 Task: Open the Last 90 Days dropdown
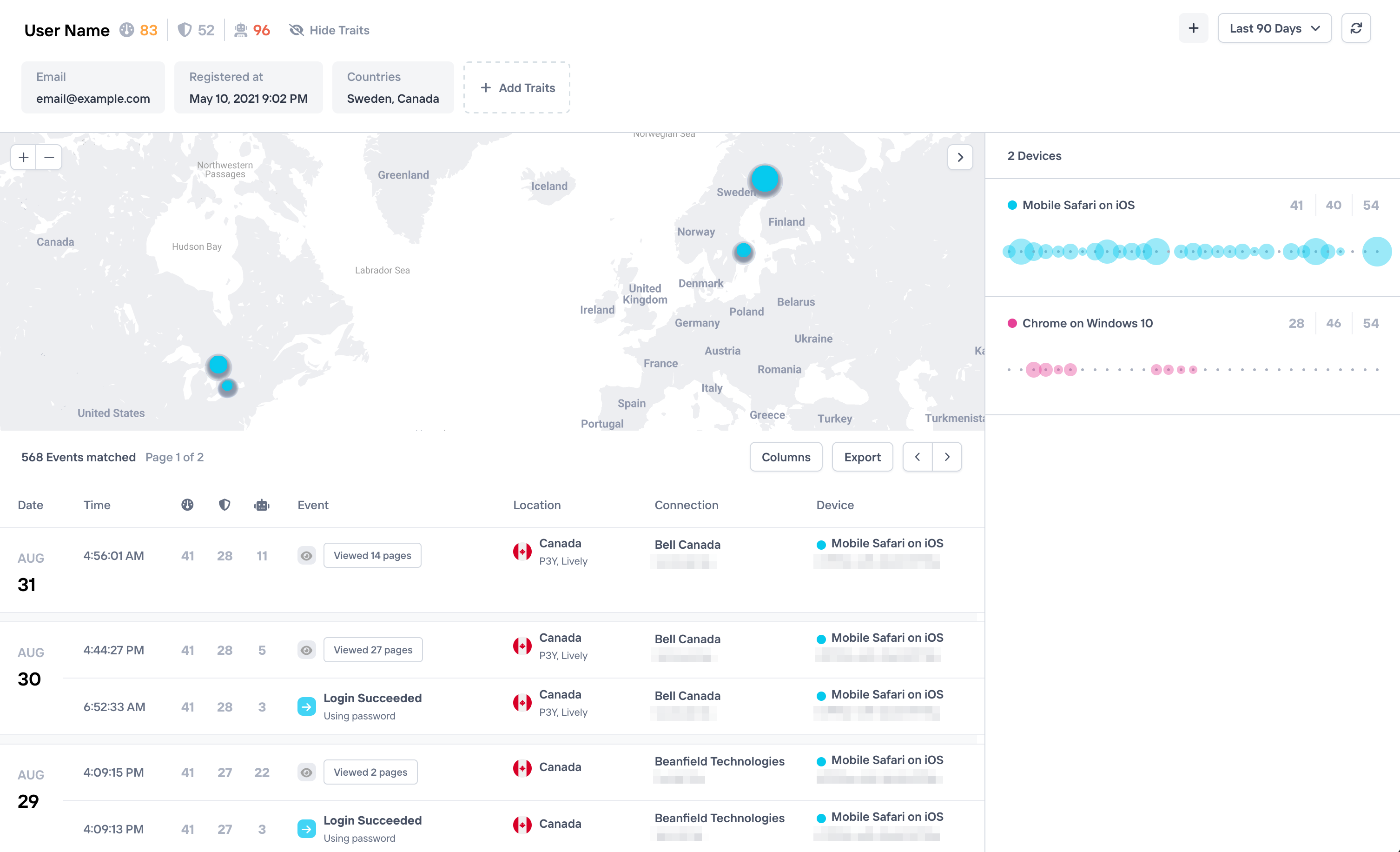(x=1274, y=28)
